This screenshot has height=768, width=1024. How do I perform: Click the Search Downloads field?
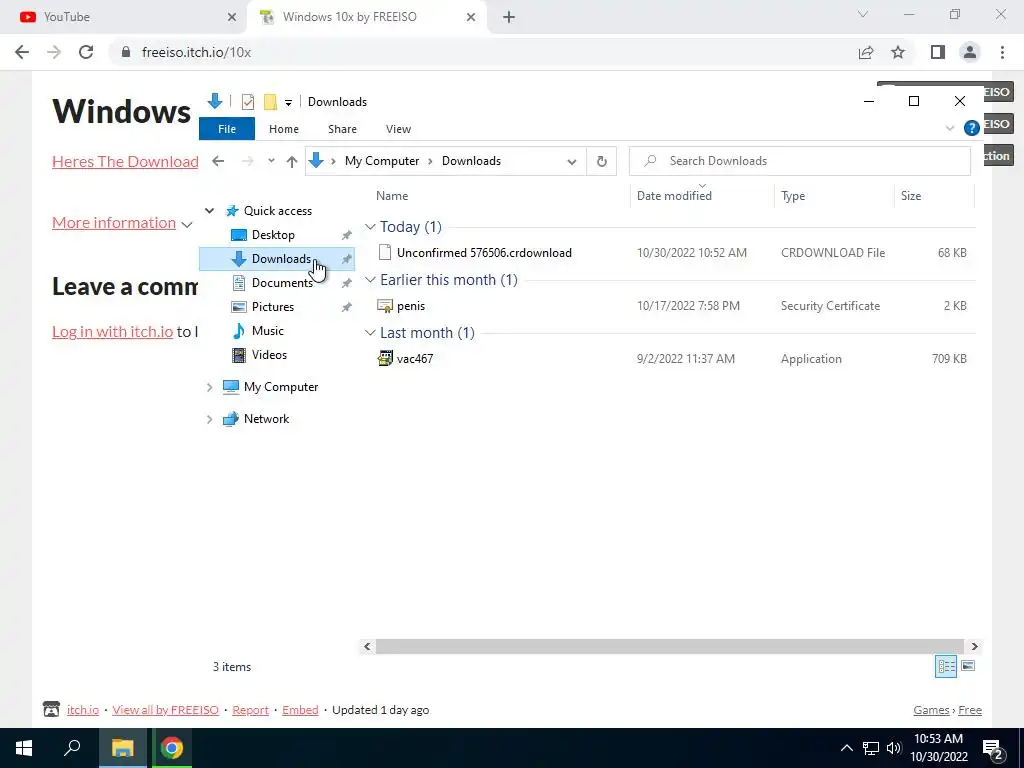click(x=799, y=161)
